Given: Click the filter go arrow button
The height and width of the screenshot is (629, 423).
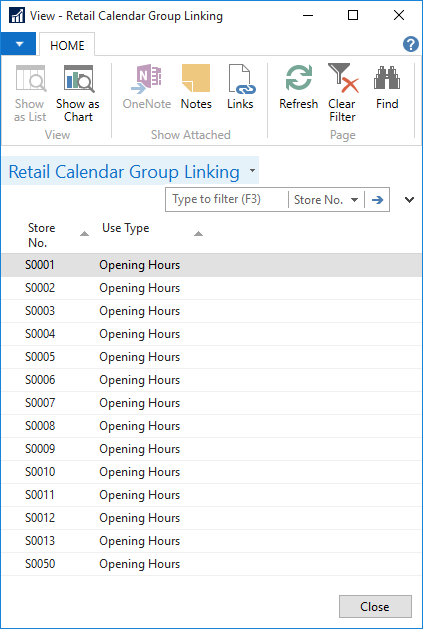Looking at the screenshot, I should pos(377,199).
